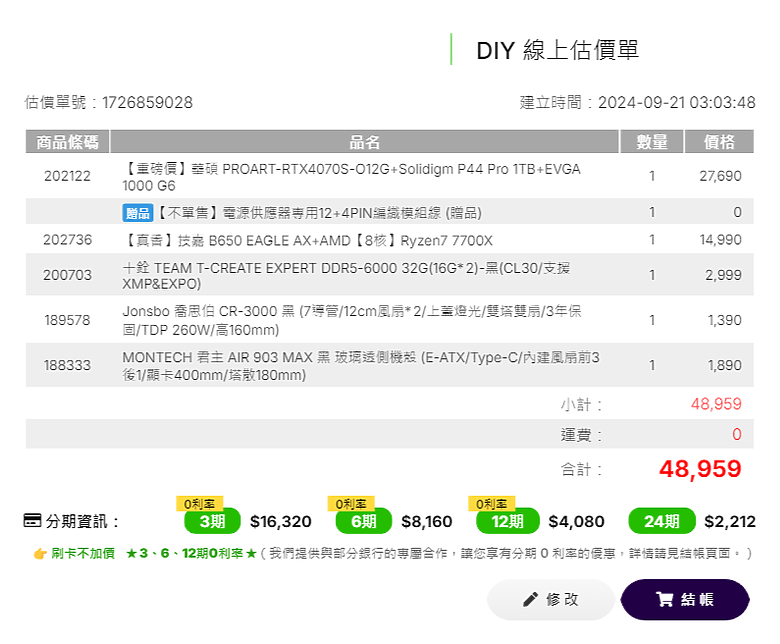Click the 運費 value 0
Image resolution: width=780 pixels, height=644 pixels.
click(x=737, y=434)
